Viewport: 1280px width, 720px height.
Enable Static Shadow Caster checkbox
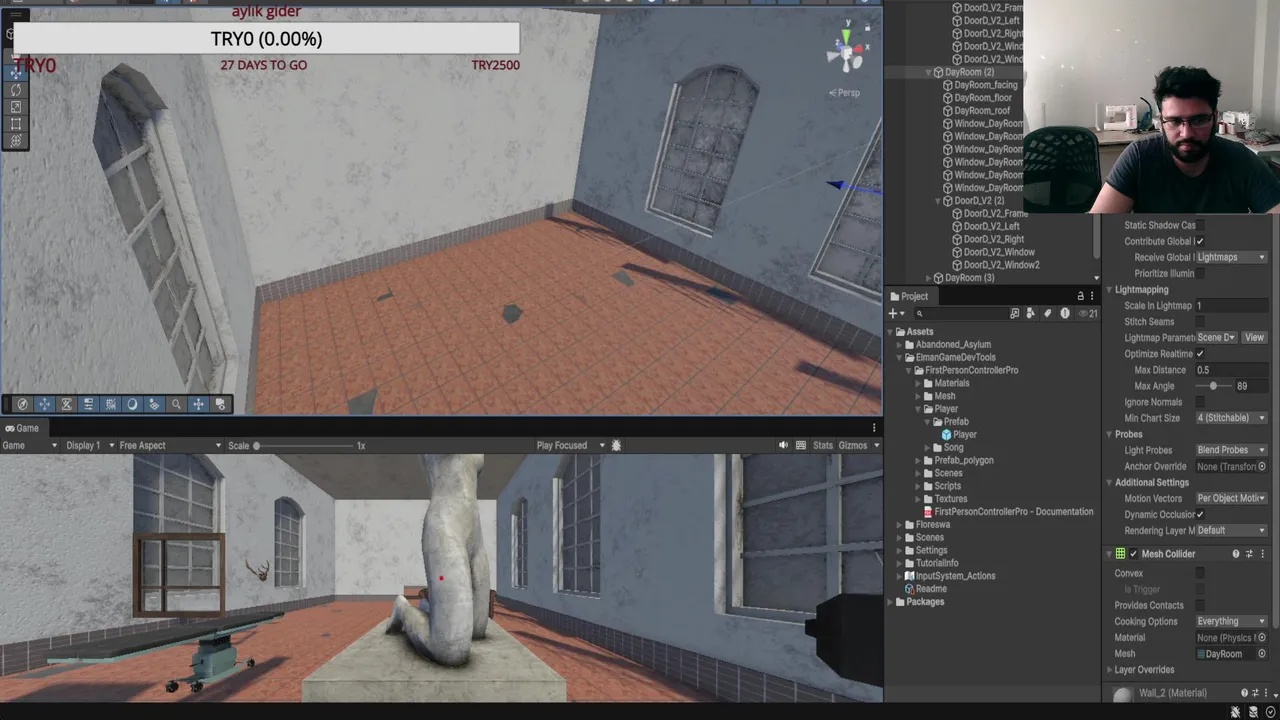click(x=1200, y=225)
